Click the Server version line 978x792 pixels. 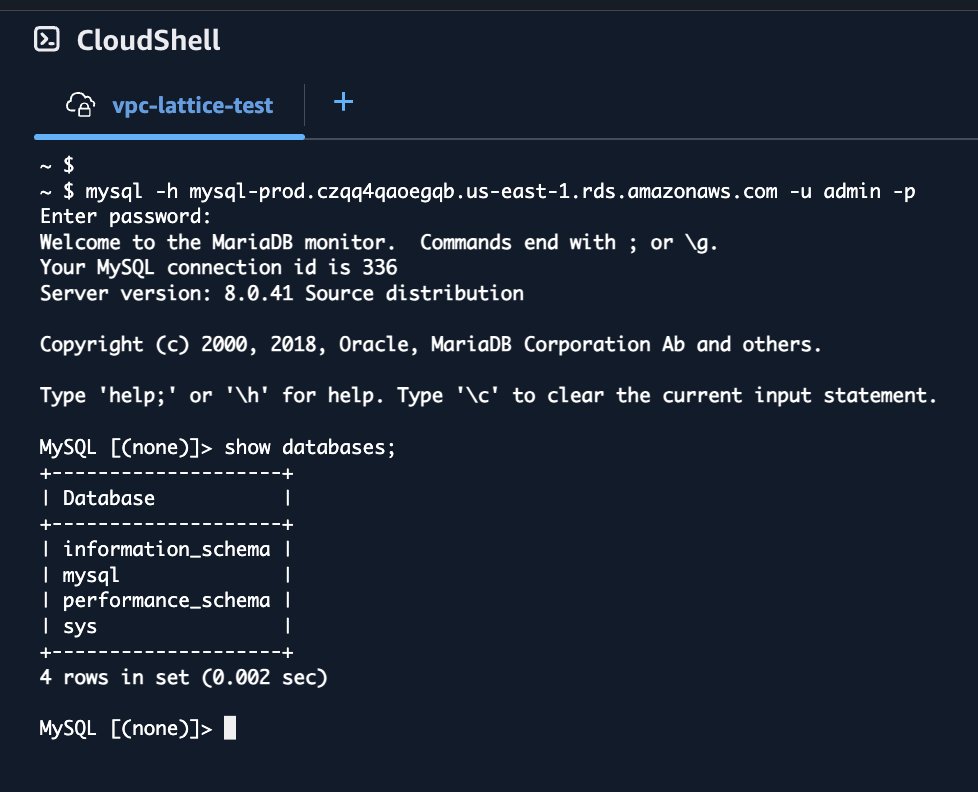pyautogui.click(x=280, y=293)
